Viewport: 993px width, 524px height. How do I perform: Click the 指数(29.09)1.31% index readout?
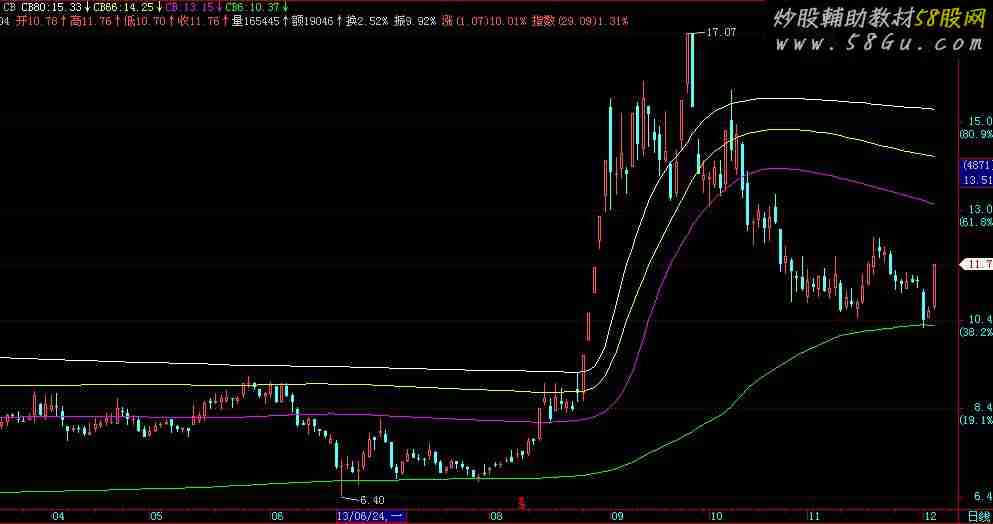pos(580,21)
